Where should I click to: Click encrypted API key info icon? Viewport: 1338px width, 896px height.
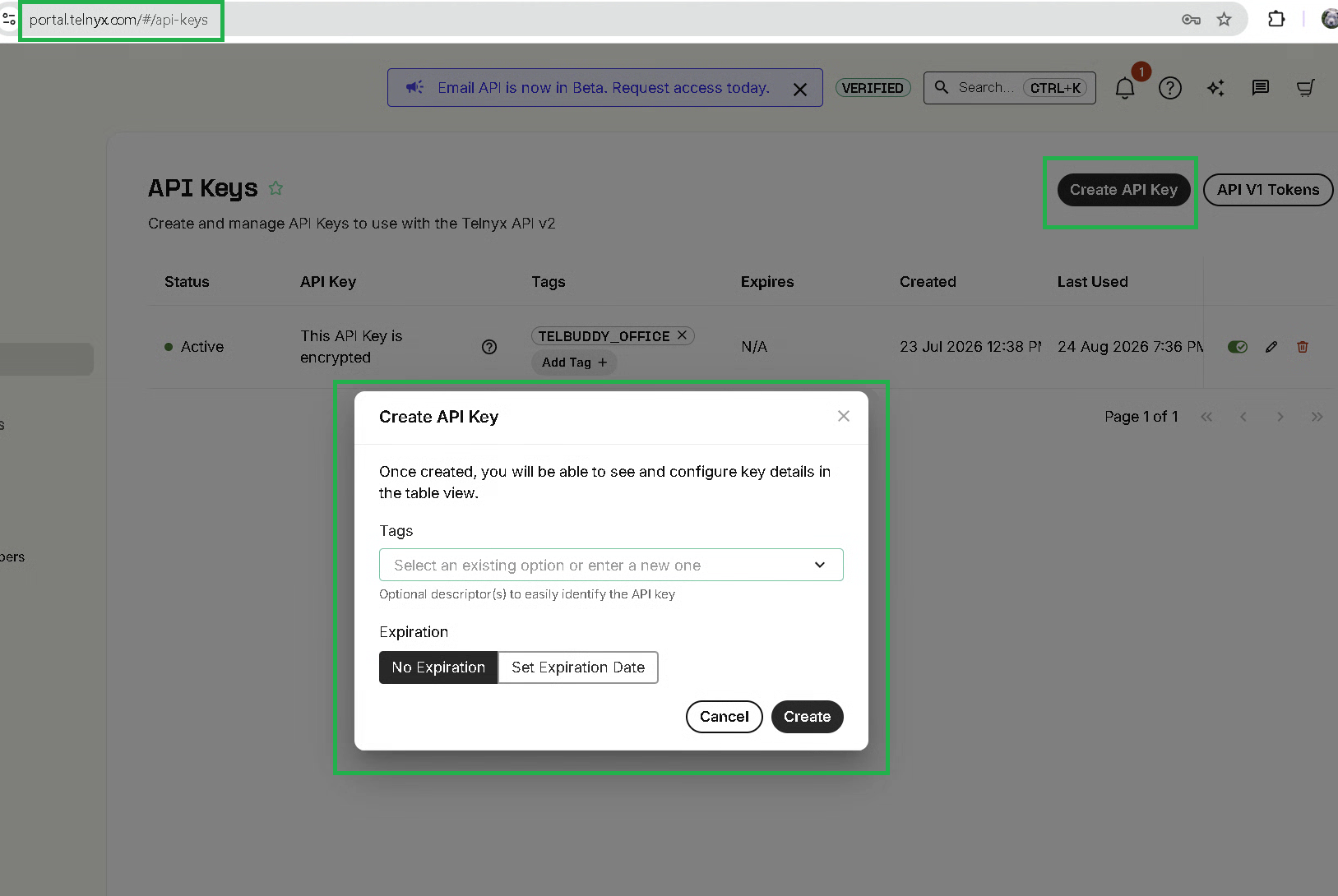(x=489, y=347)
